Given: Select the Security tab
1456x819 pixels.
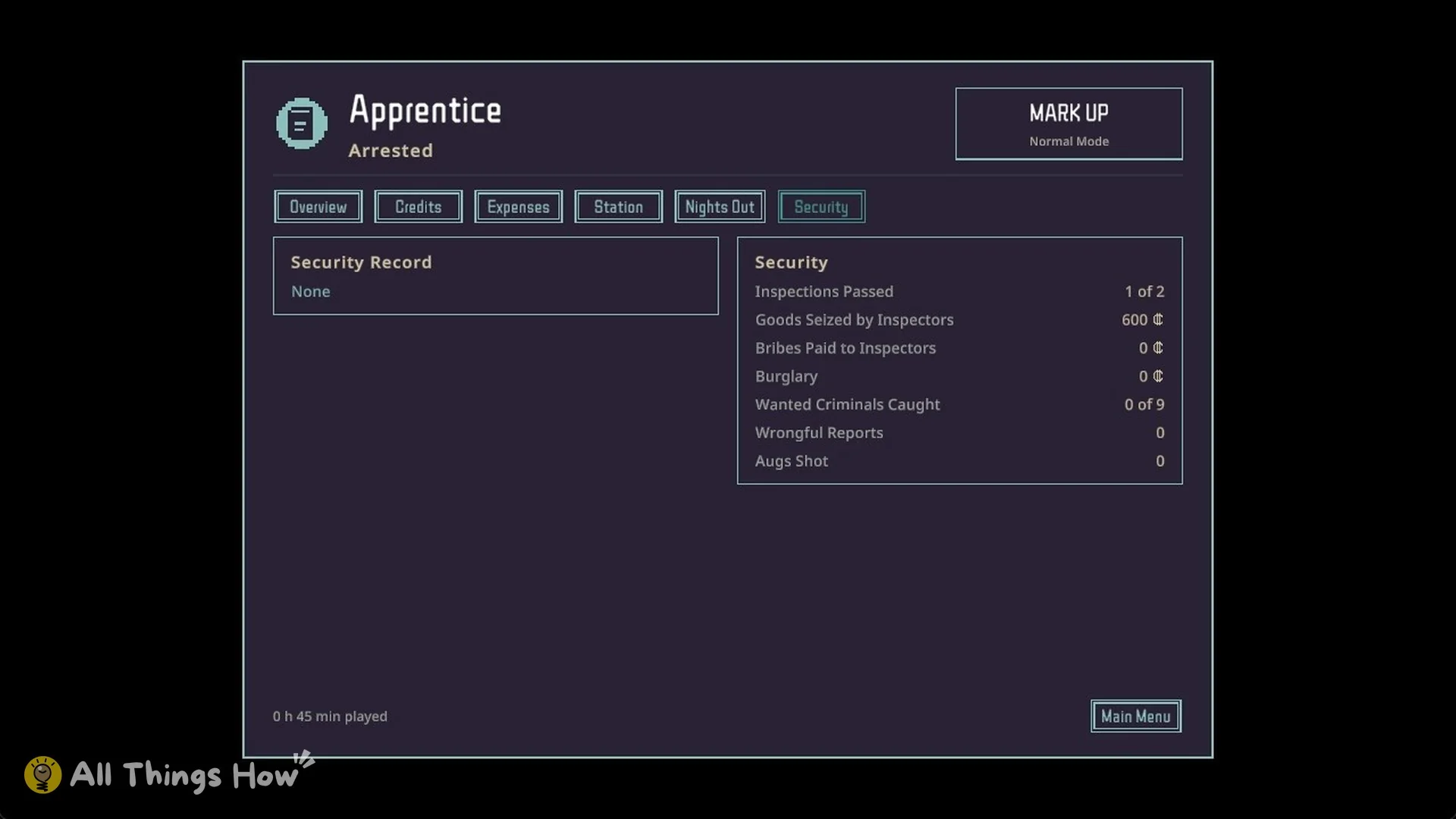Looking at the screenshot, I should pyautogui.click(x=821, y=207).
